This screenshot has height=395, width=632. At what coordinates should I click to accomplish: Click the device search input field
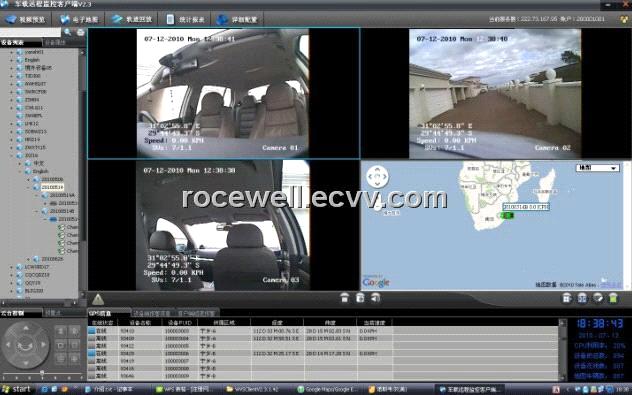31,32
